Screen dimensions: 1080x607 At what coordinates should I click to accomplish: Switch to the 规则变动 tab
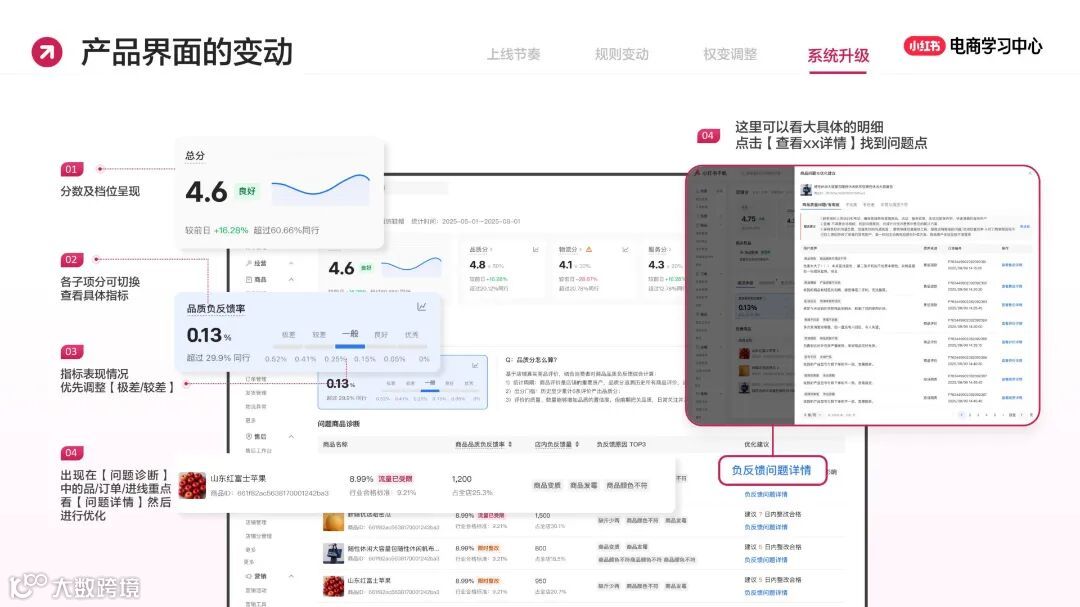(621, 54)
